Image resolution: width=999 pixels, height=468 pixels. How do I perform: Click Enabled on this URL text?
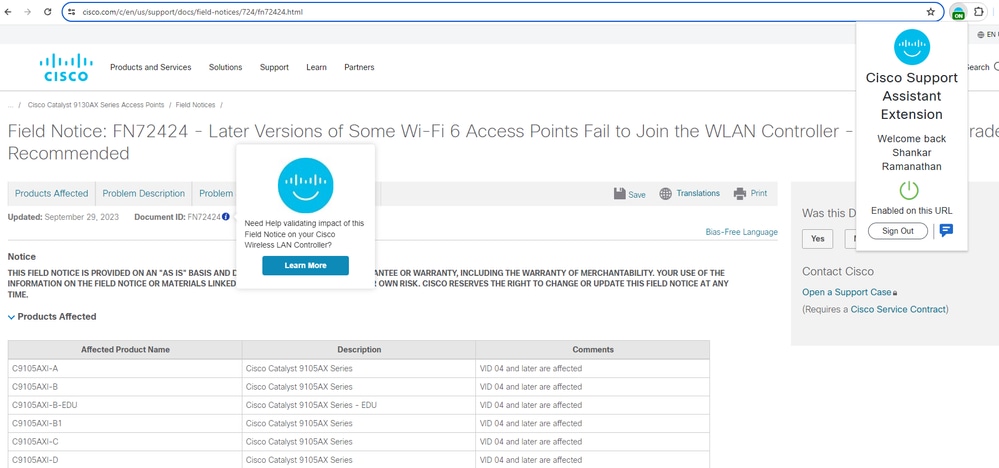912,211
